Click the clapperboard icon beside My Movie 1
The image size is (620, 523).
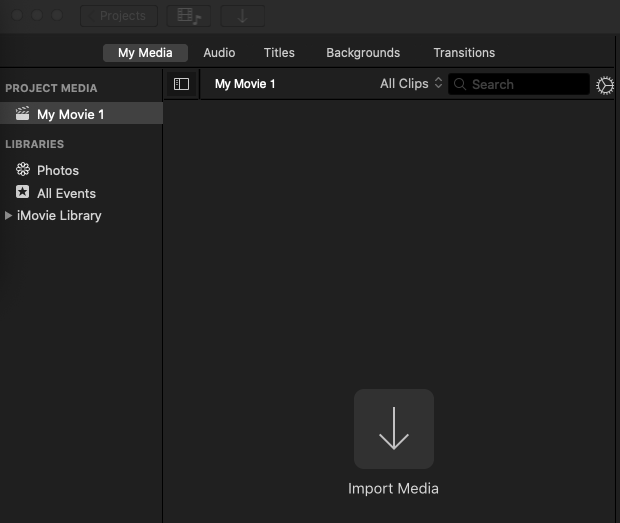pos(23,113)
